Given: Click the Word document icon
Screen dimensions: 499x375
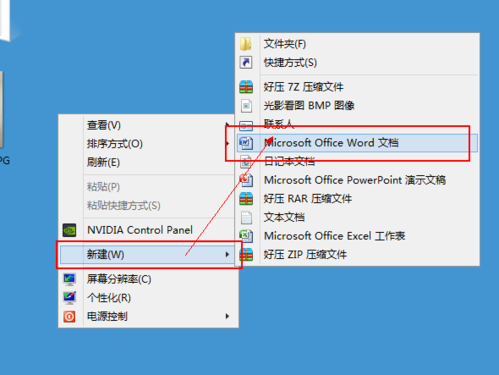Looking at the screenshot, I should click(x=246, y=143).
